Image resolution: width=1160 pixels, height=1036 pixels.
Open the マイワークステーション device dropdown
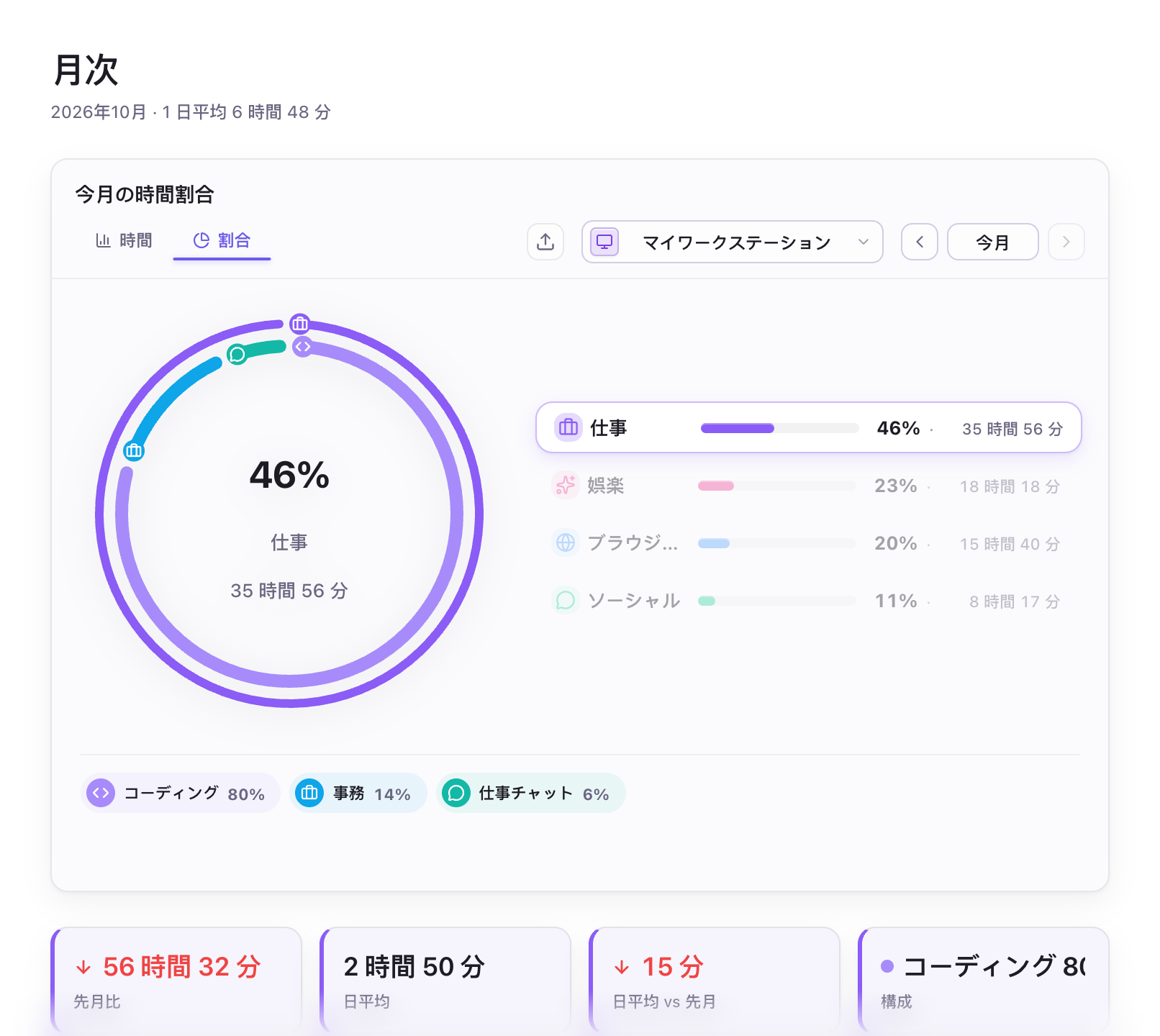pos(732,242)
